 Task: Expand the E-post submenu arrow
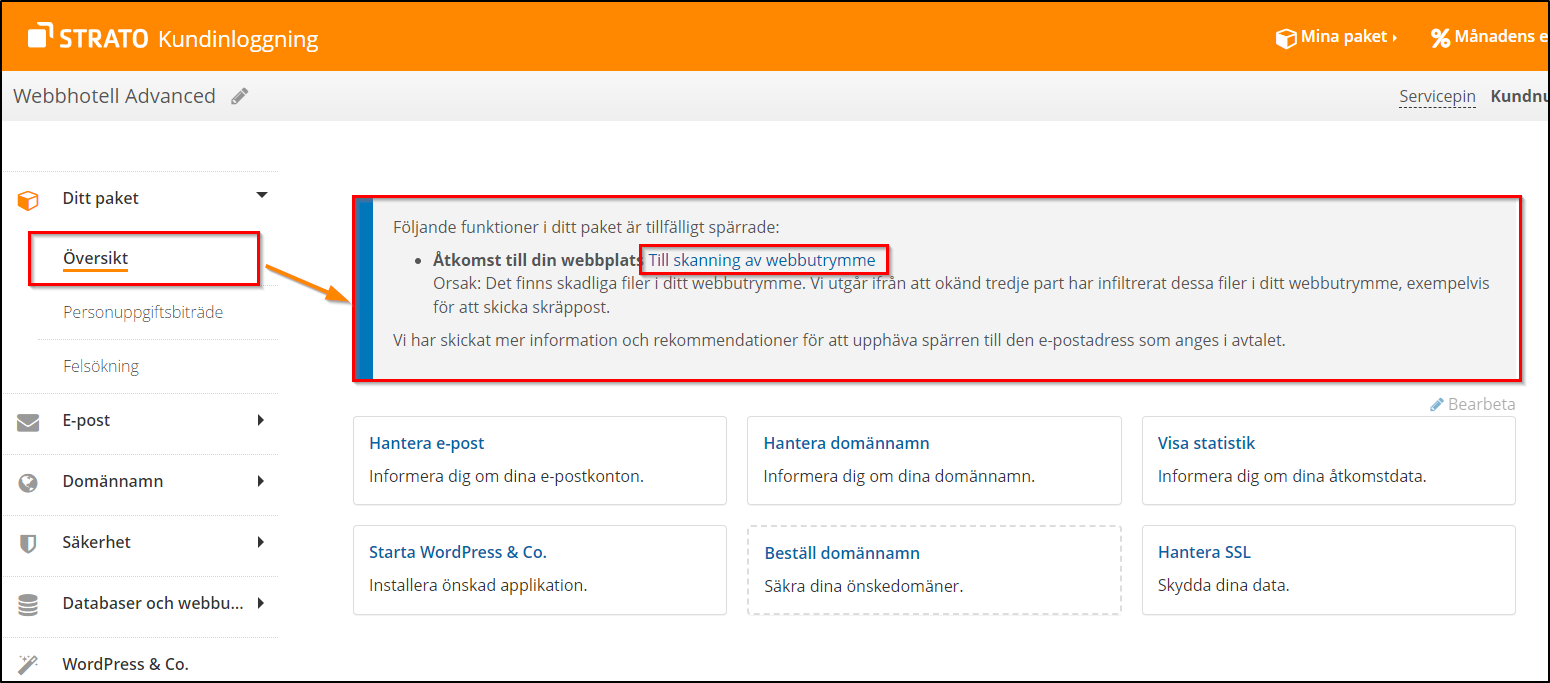[x=261, y=420]
